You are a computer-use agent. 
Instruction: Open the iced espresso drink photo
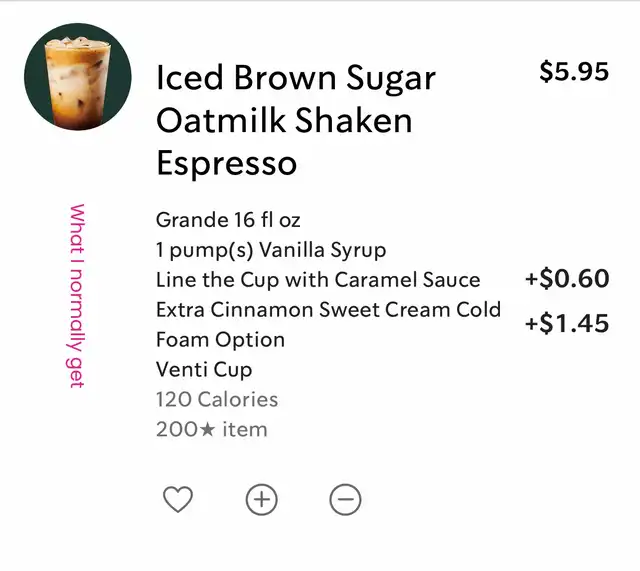coord(77,77)
